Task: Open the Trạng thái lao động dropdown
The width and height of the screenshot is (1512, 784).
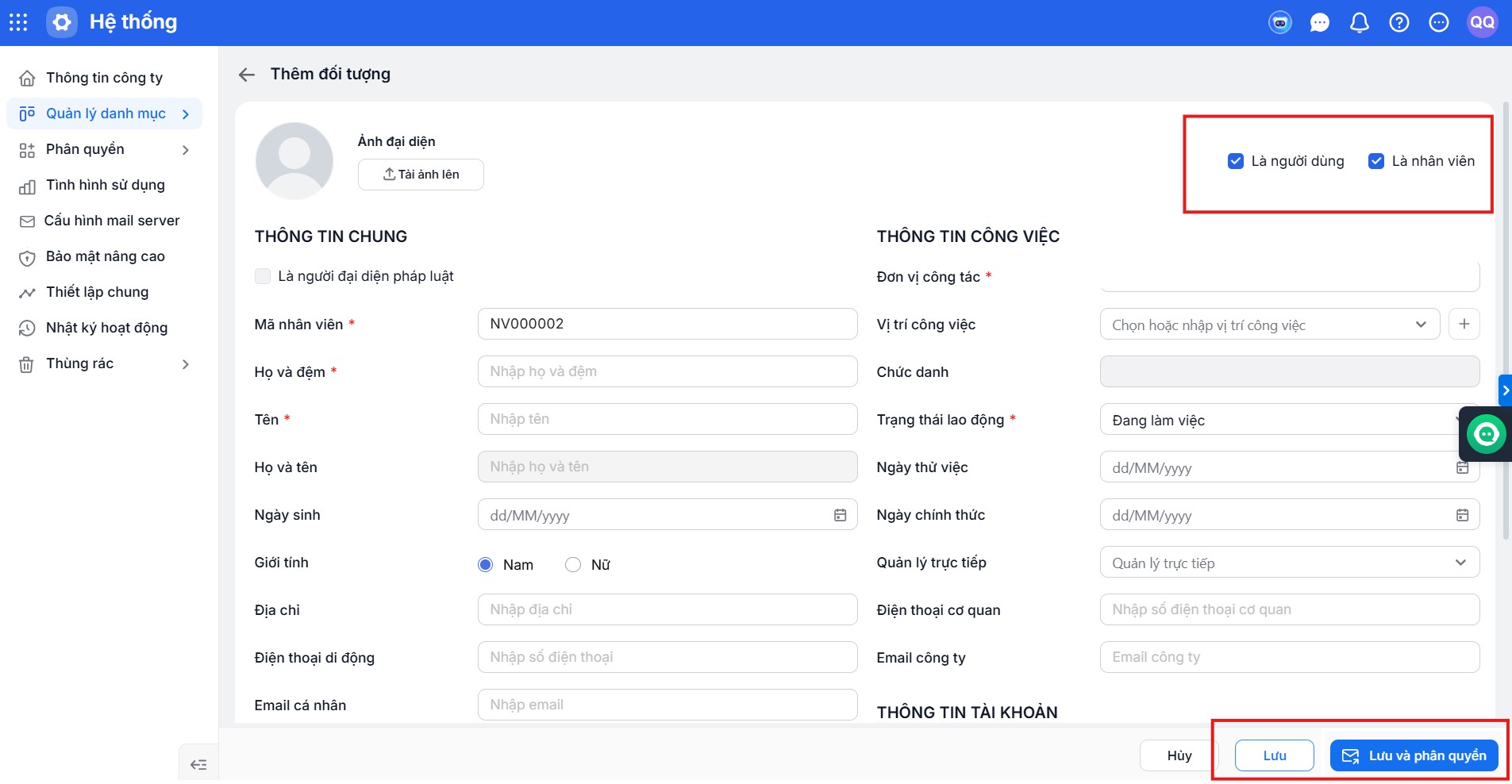Action: [1290, 419]
